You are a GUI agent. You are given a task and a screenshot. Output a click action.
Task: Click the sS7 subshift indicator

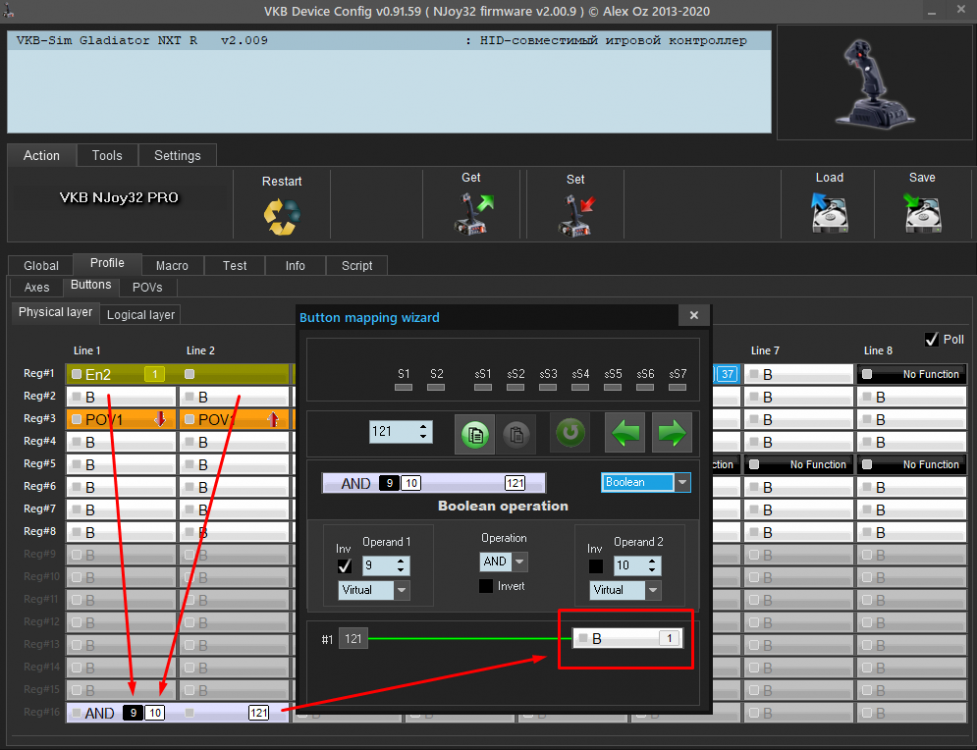tap(677, 387)
